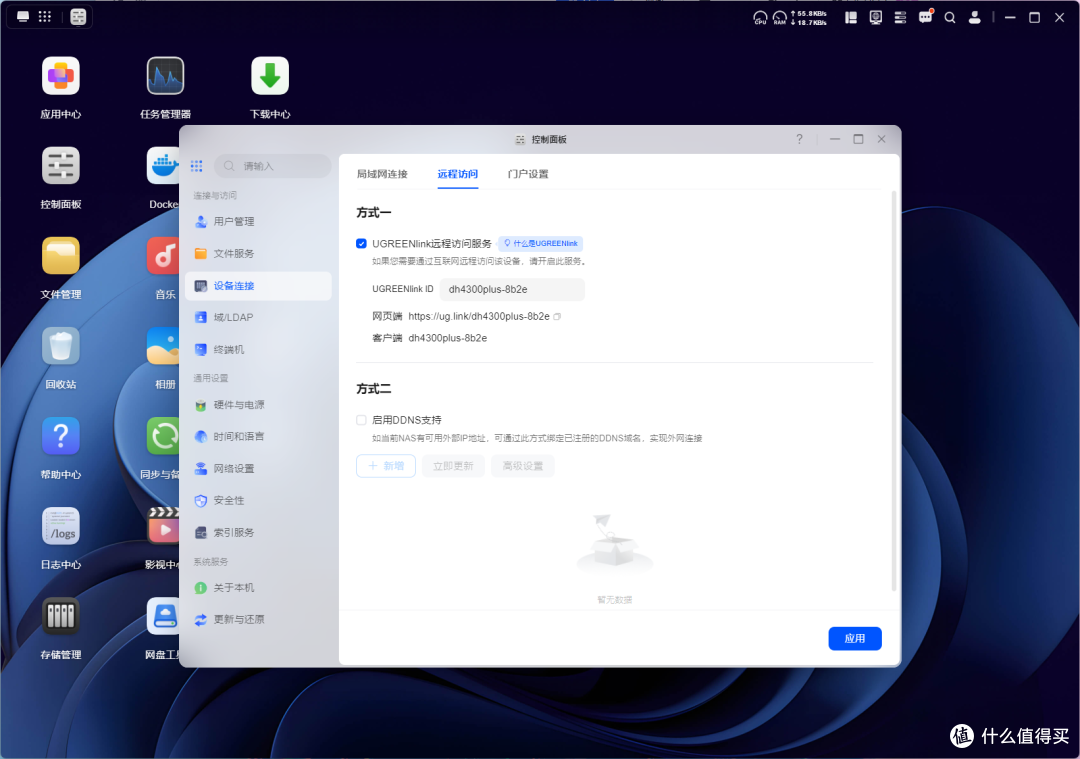Switch to the 门户设置 tab
Screen dimensions: 1080x759
point(528,174)
